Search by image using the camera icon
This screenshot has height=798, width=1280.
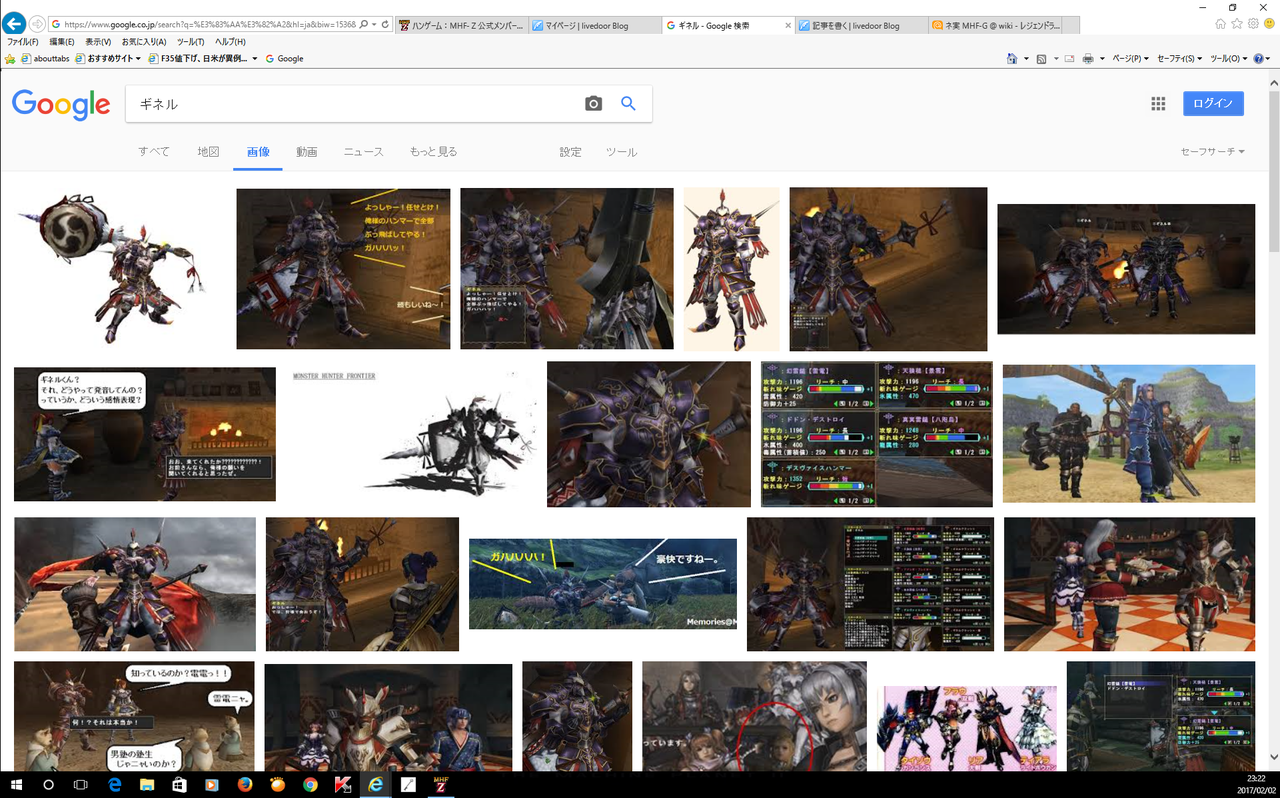point(593,103)
